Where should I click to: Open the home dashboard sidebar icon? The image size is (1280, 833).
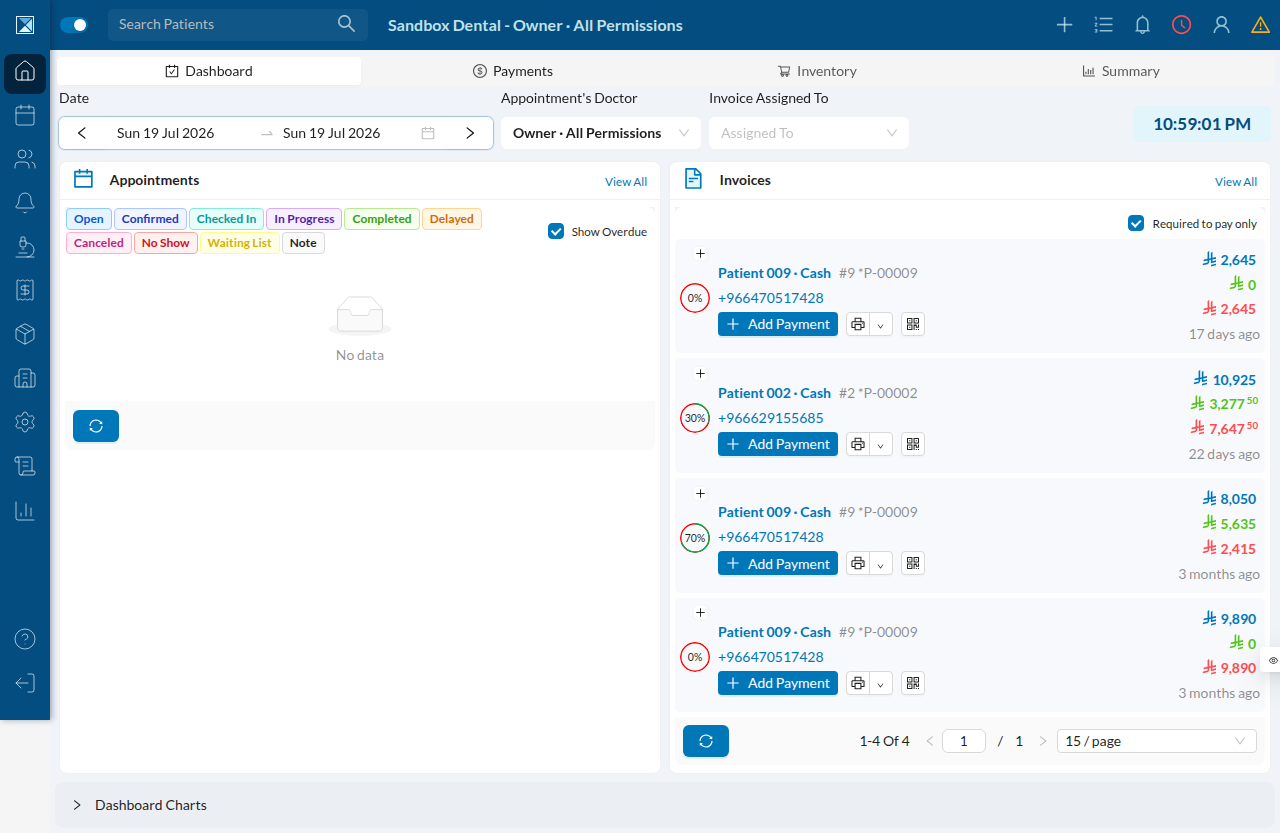[25, 72]
